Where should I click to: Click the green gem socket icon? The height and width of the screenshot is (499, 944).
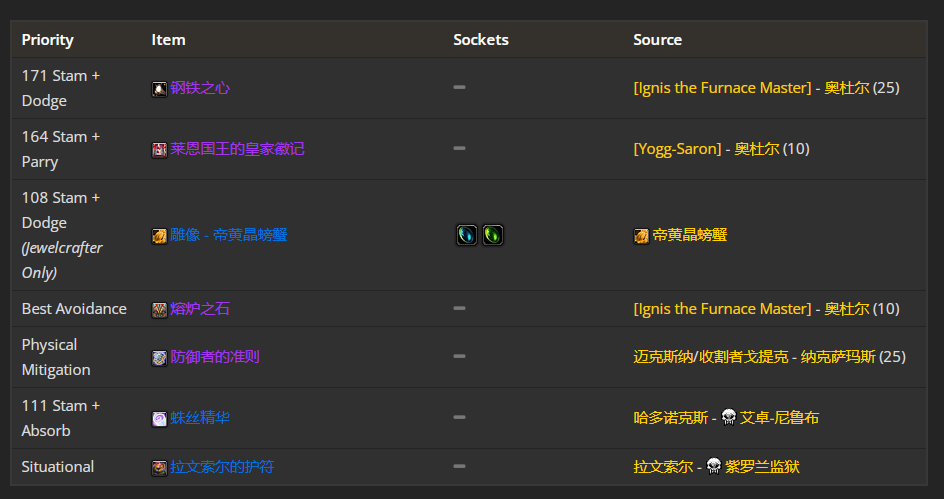coord(492,235)
